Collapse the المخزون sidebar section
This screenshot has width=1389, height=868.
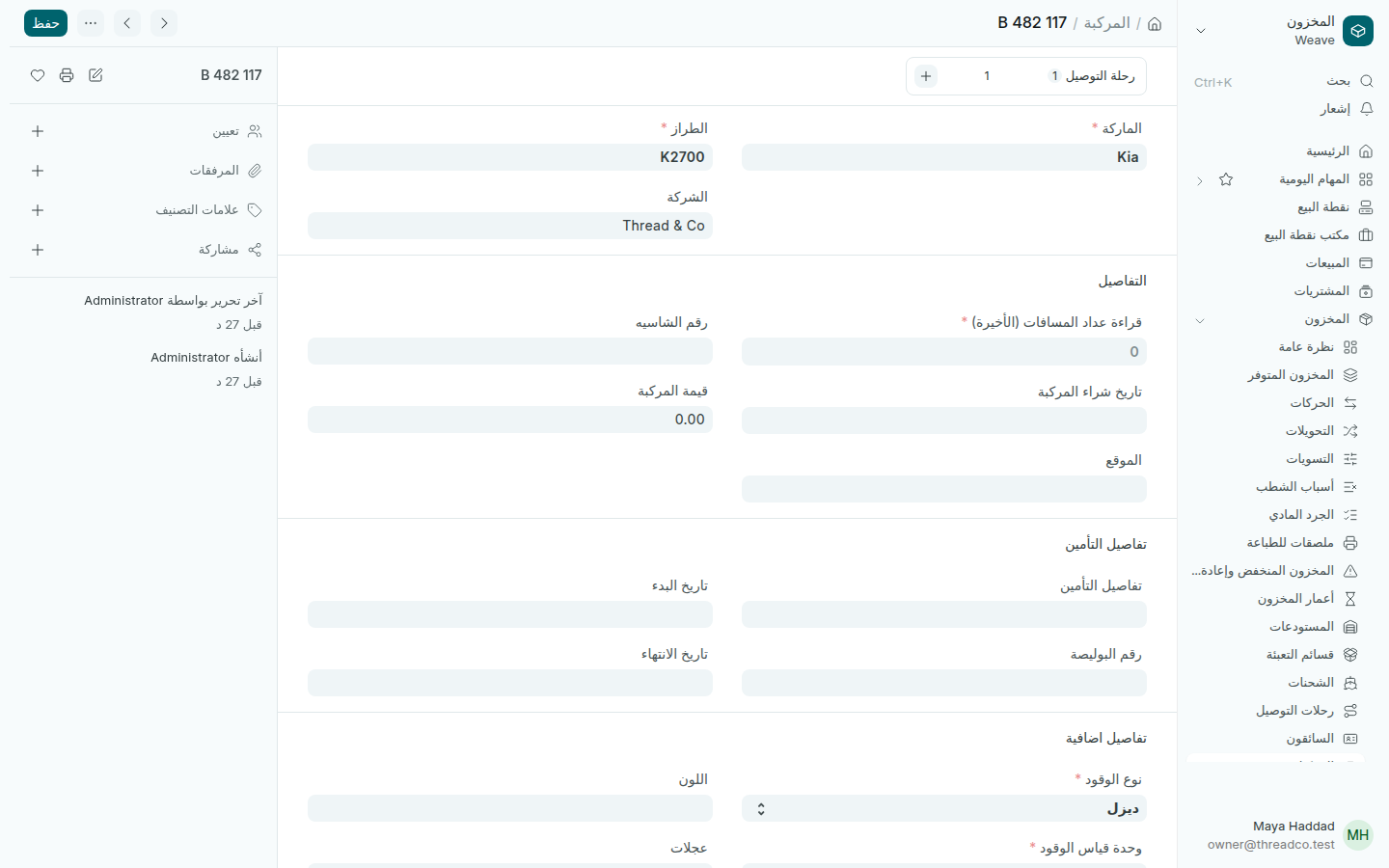tap(1200, 319)
